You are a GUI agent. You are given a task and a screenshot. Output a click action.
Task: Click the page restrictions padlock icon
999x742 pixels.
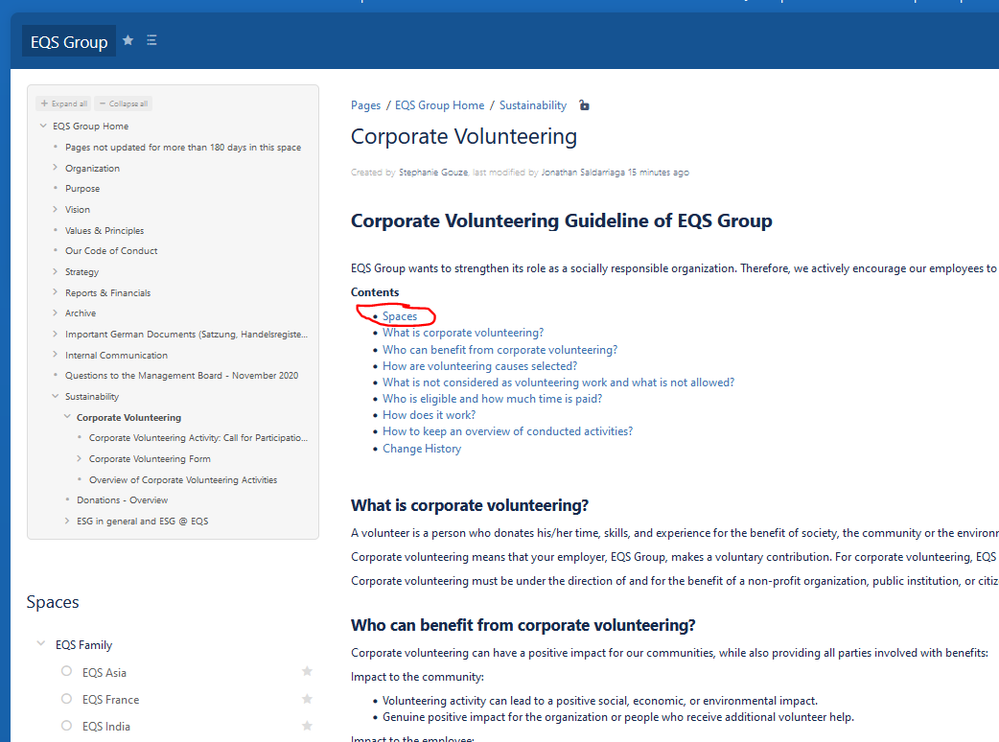584,105
